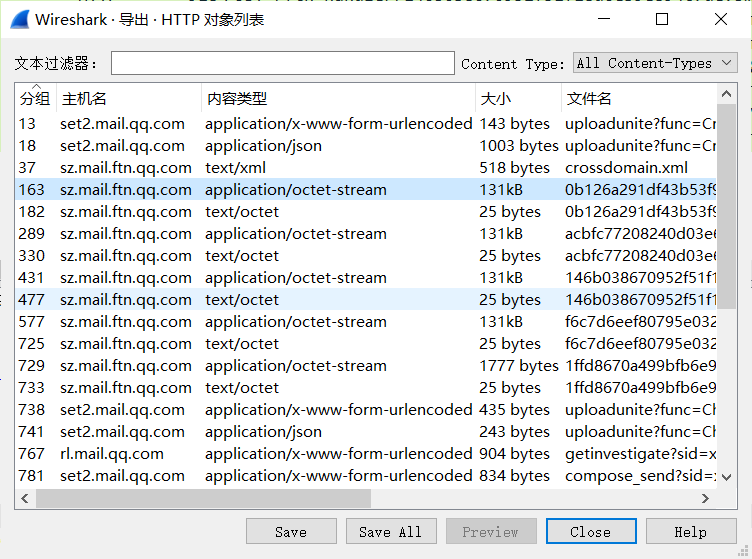Sort by the 文件名 column header

tap(639, 98)
